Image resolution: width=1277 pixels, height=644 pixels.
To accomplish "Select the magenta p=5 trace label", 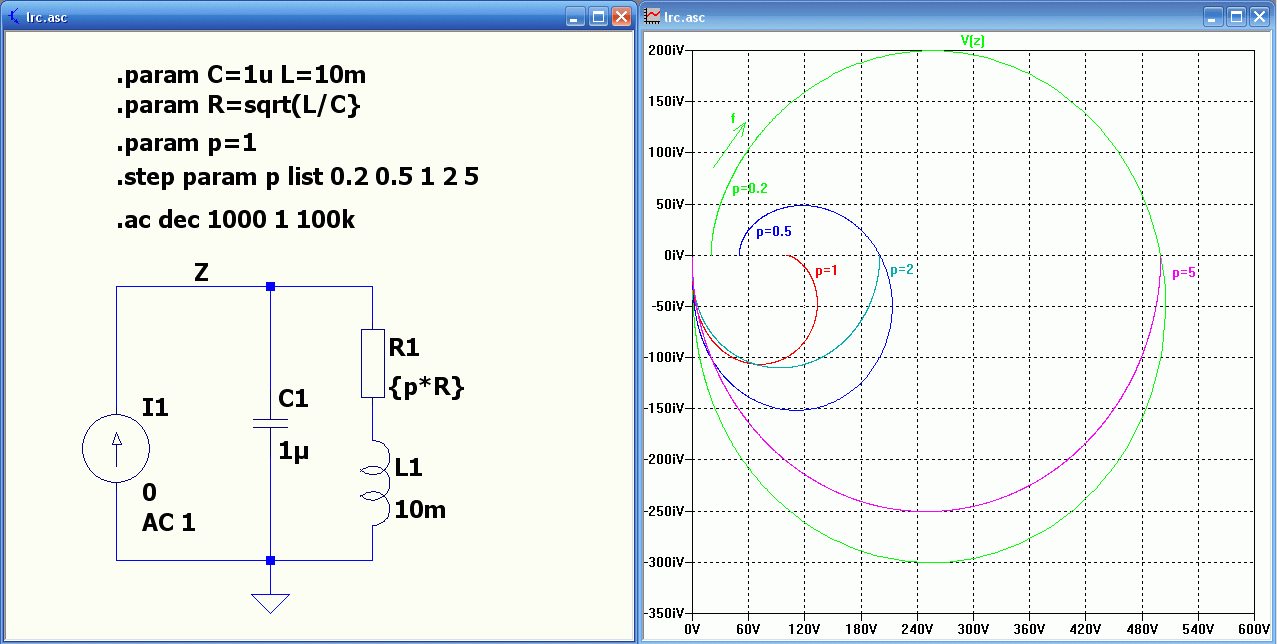I will [x=1183, y=271].
